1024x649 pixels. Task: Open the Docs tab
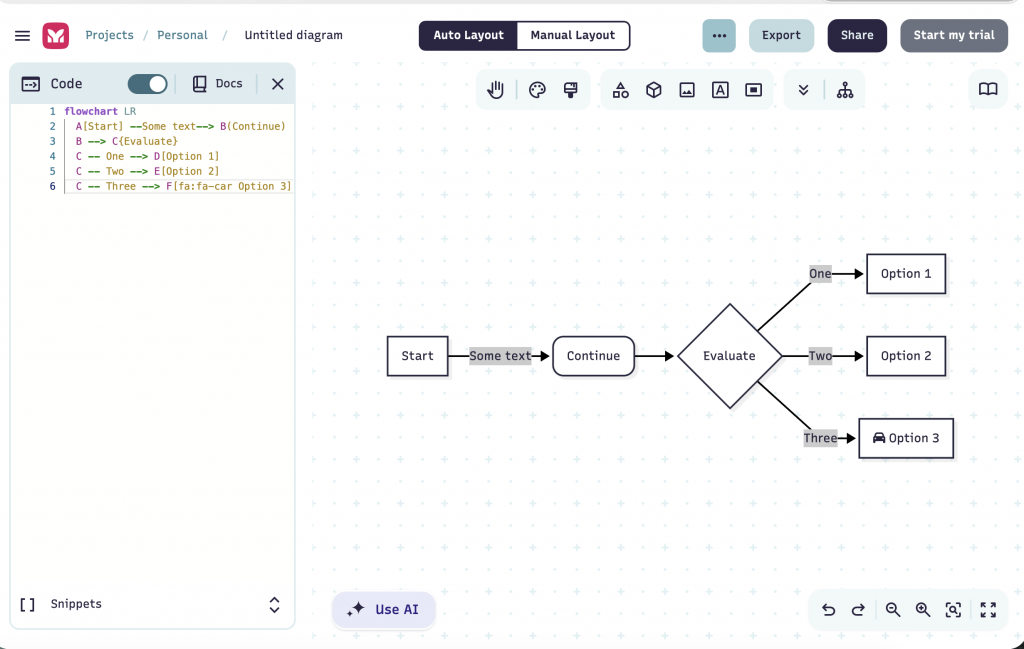point(217,84)
